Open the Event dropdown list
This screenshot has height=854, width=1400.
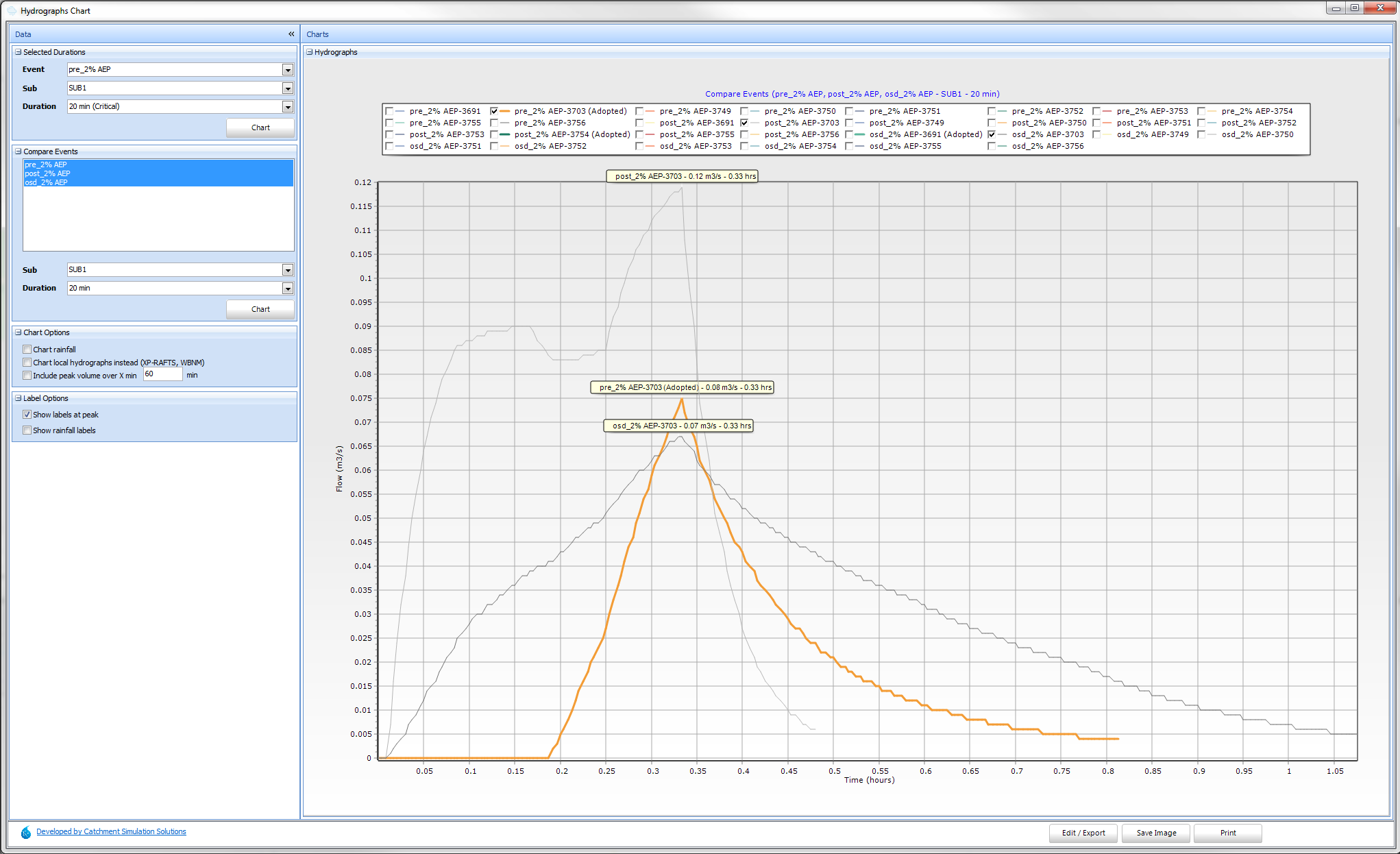[x=288, y=70]
